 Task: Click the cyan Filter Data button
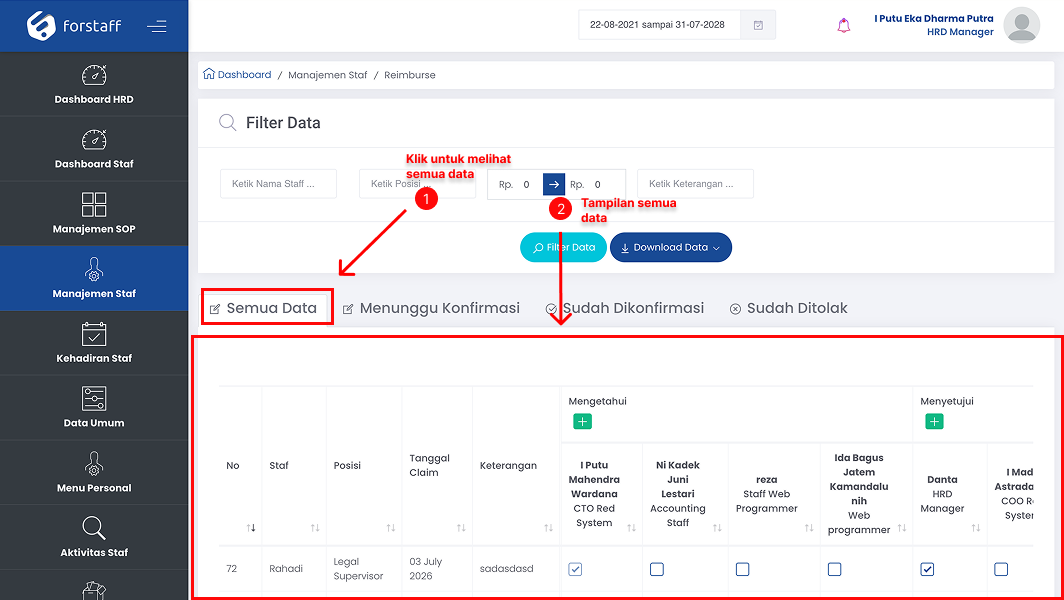pyautogui.click(x=563, y=247)
